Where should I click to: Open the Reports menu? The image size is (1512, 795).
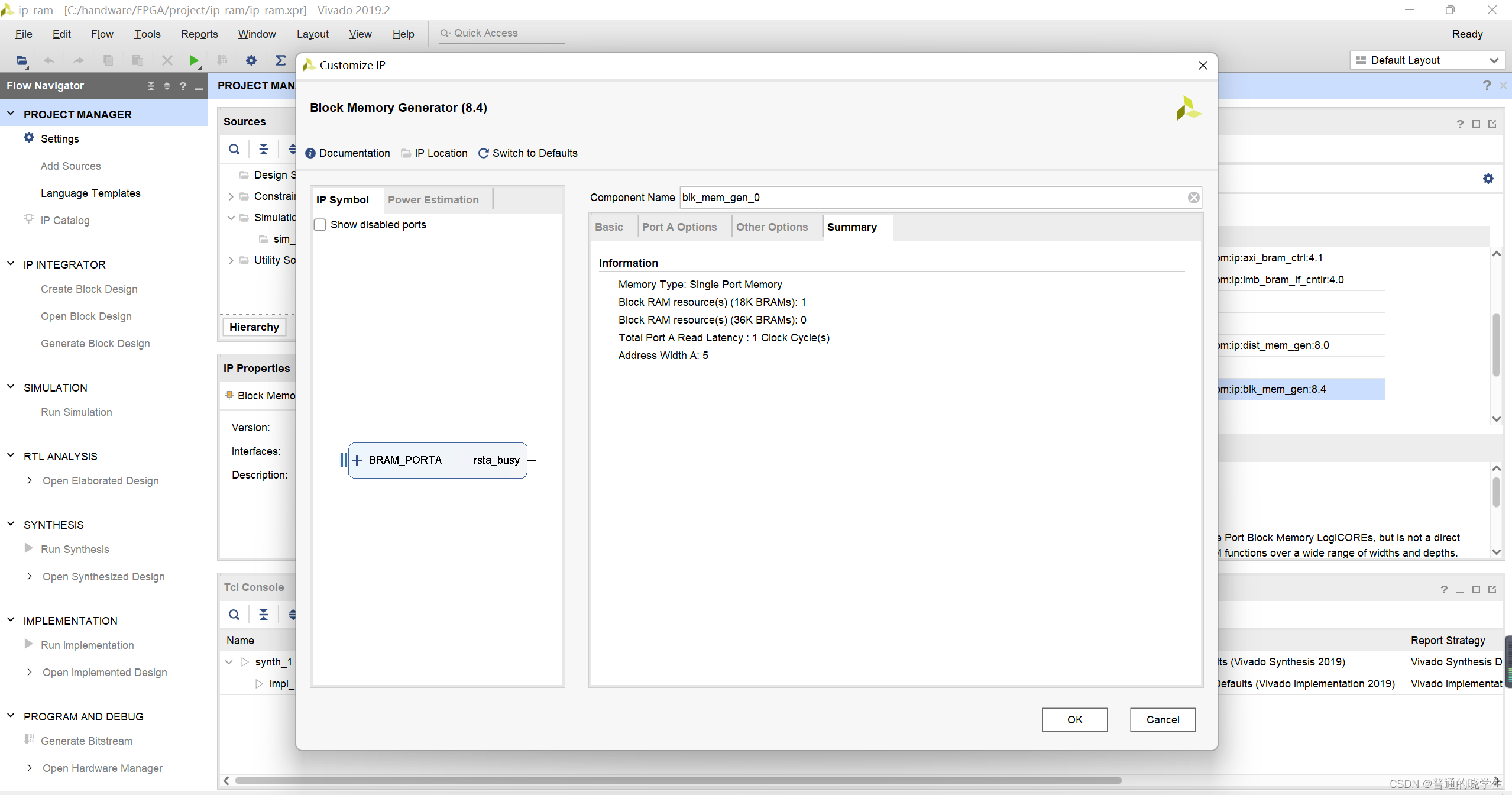(x=199, y=34)
